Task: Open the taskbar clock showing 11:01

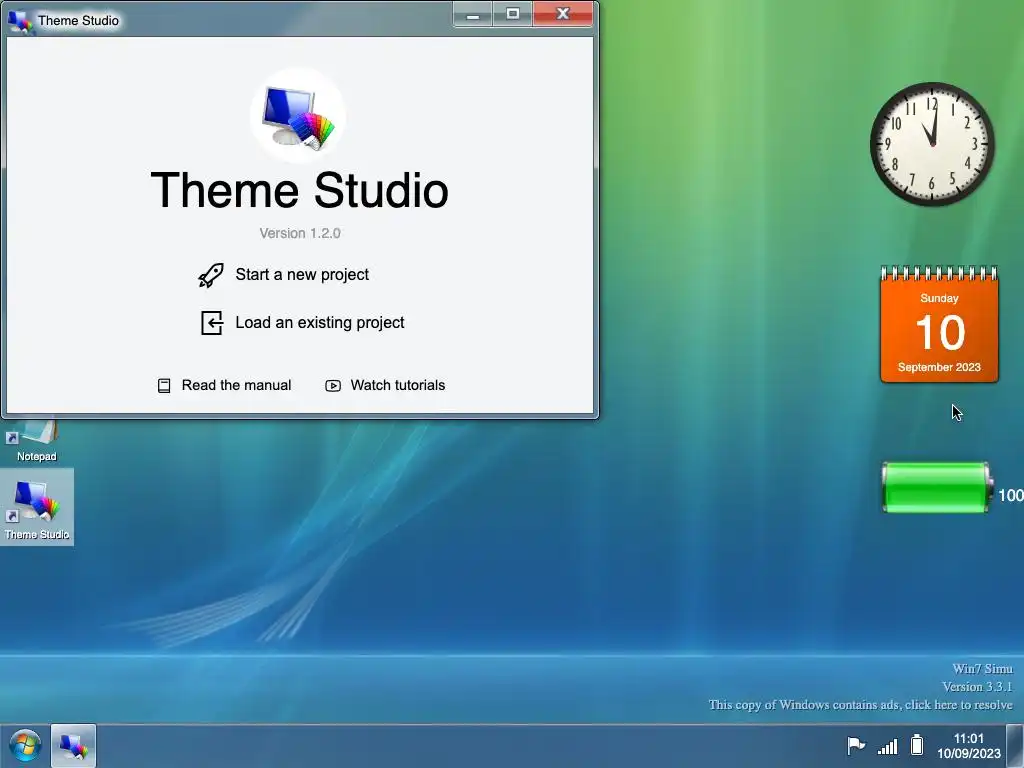Action: point(968,746)
